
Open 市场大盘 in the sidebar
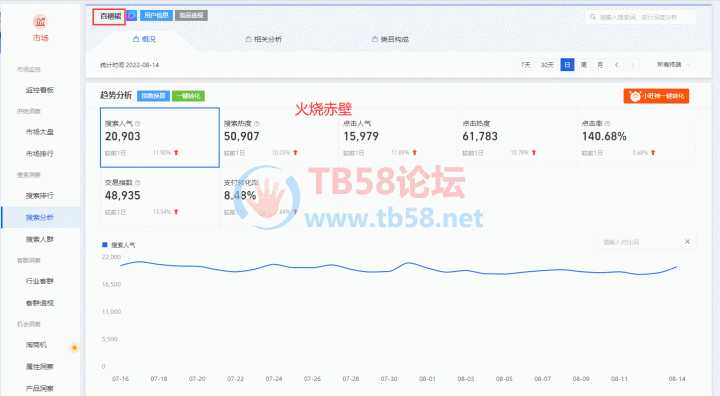(40, 132)
